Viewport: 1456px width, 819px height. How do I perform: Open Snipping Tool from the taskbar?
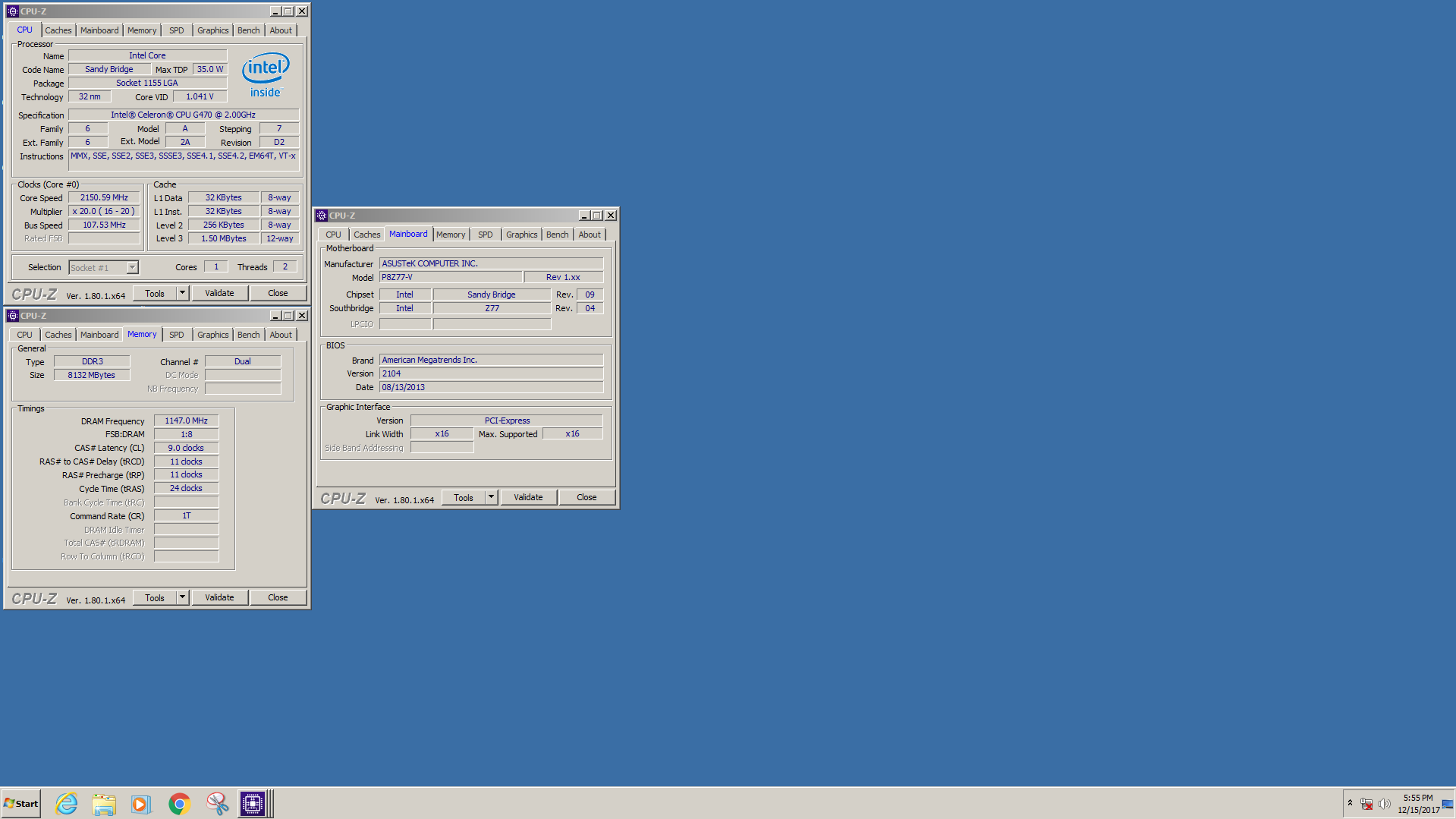[217, 803]
